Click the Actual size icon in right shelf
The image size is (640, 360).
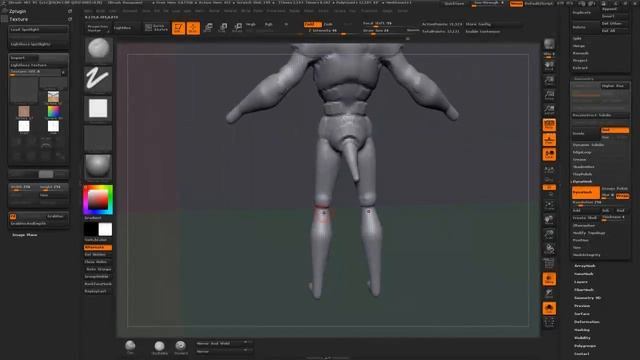(549, 95)
